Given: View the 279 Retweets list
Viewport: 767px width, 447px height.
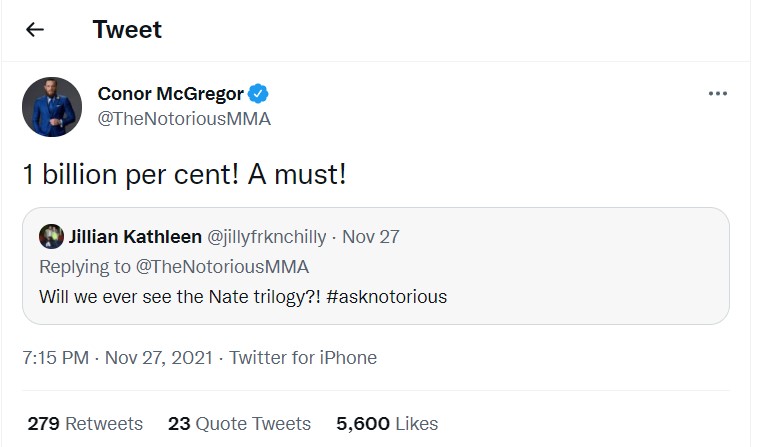Looking at the screenshot, I should [85, 423].
